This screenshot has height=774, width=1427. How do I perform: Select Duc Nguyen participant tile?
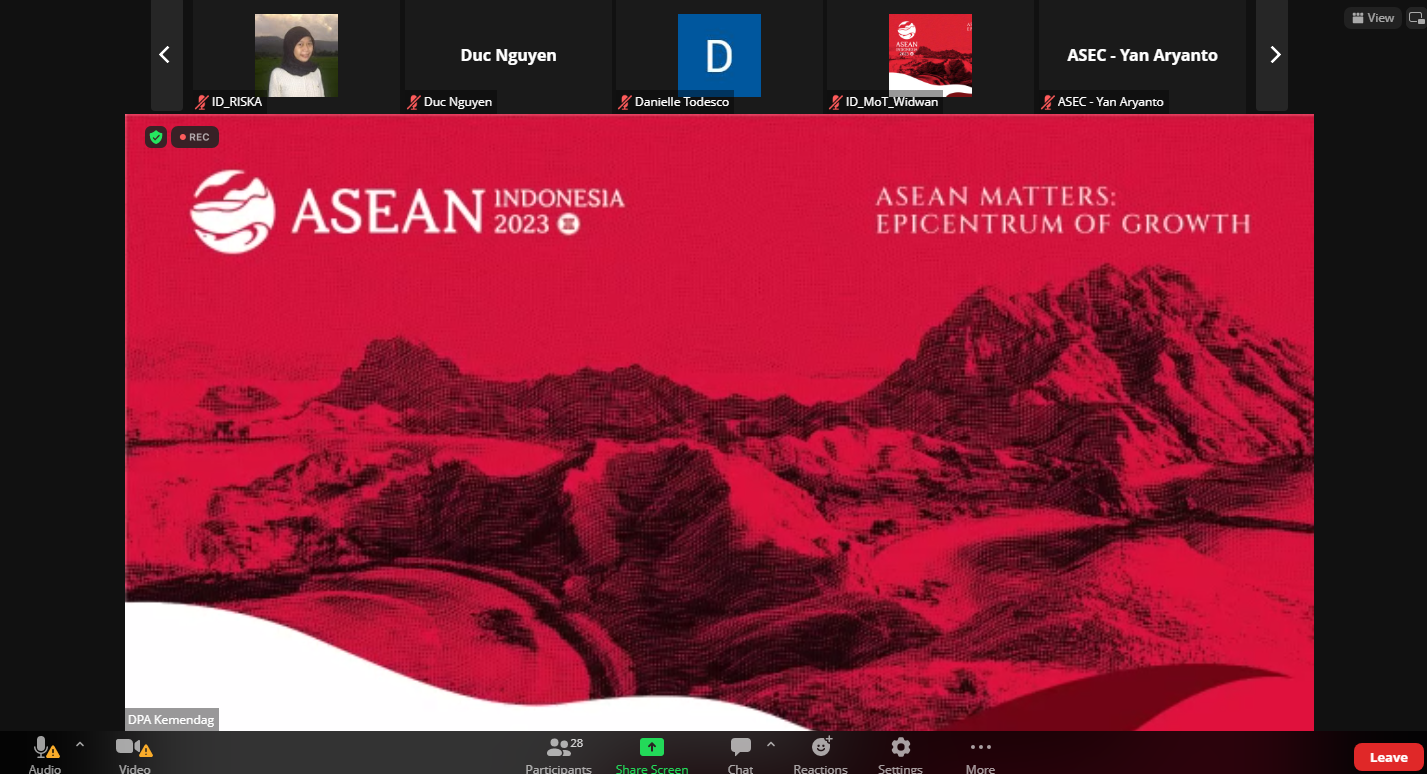point(508,55)
